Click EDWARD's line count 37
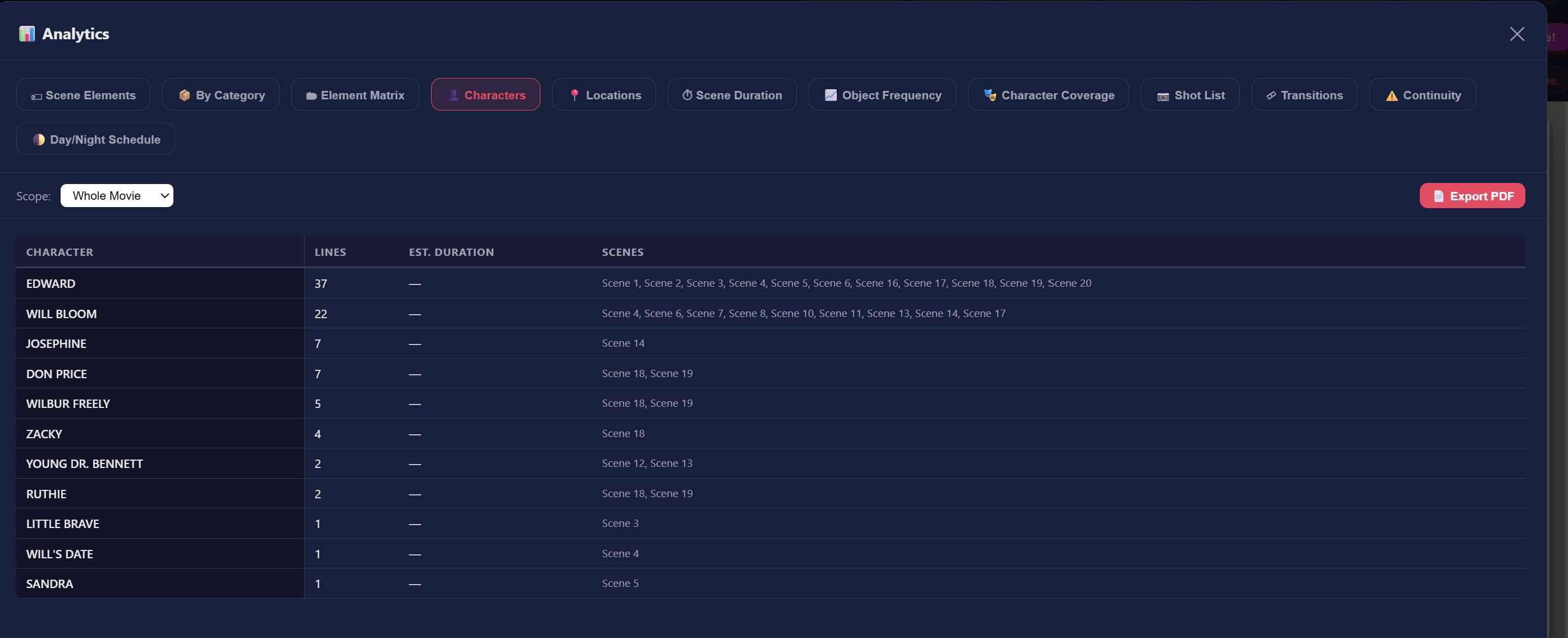 coord(321,284)
